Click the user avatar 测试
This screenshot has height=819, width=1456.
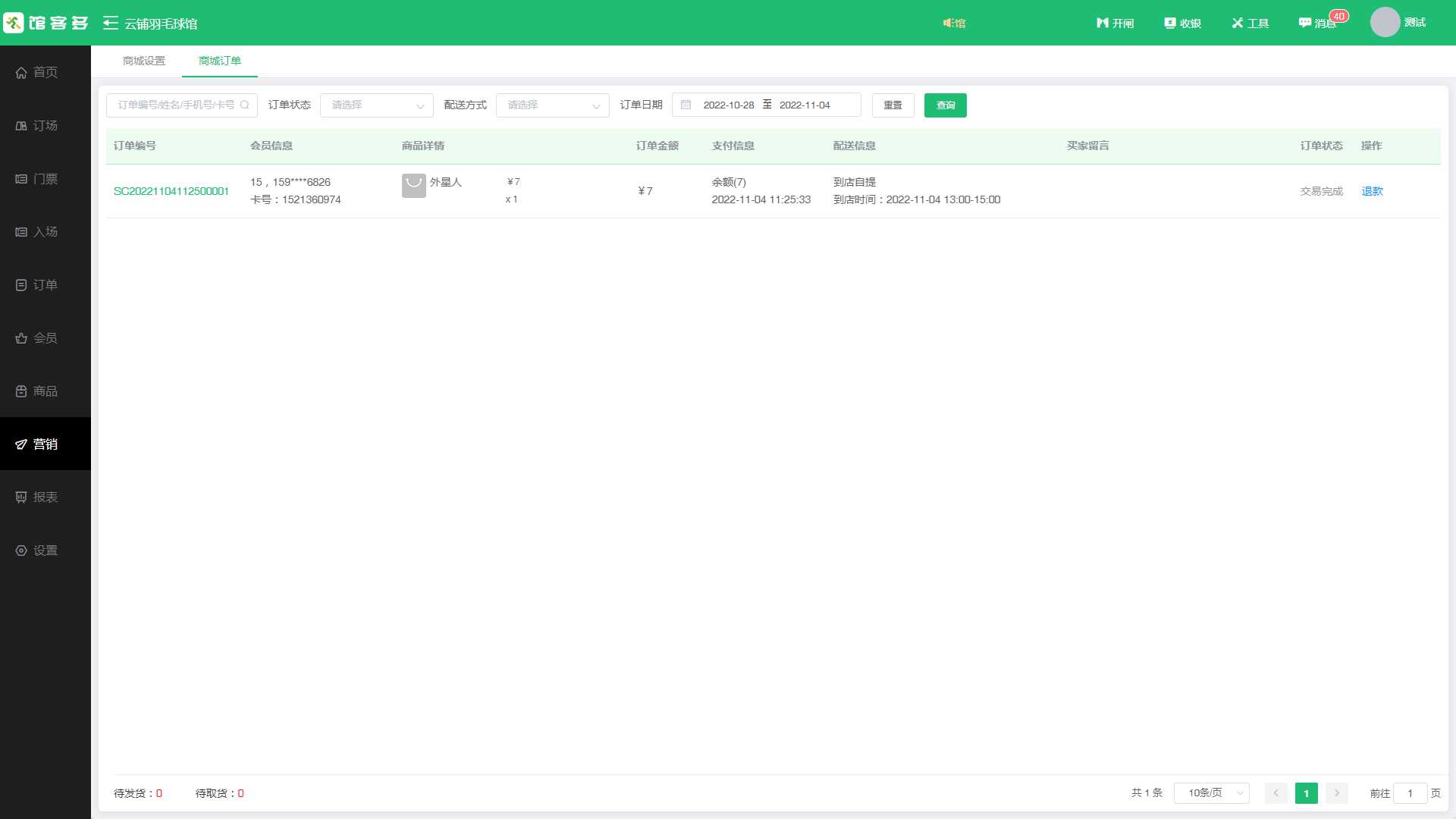tap(1385, 22)
